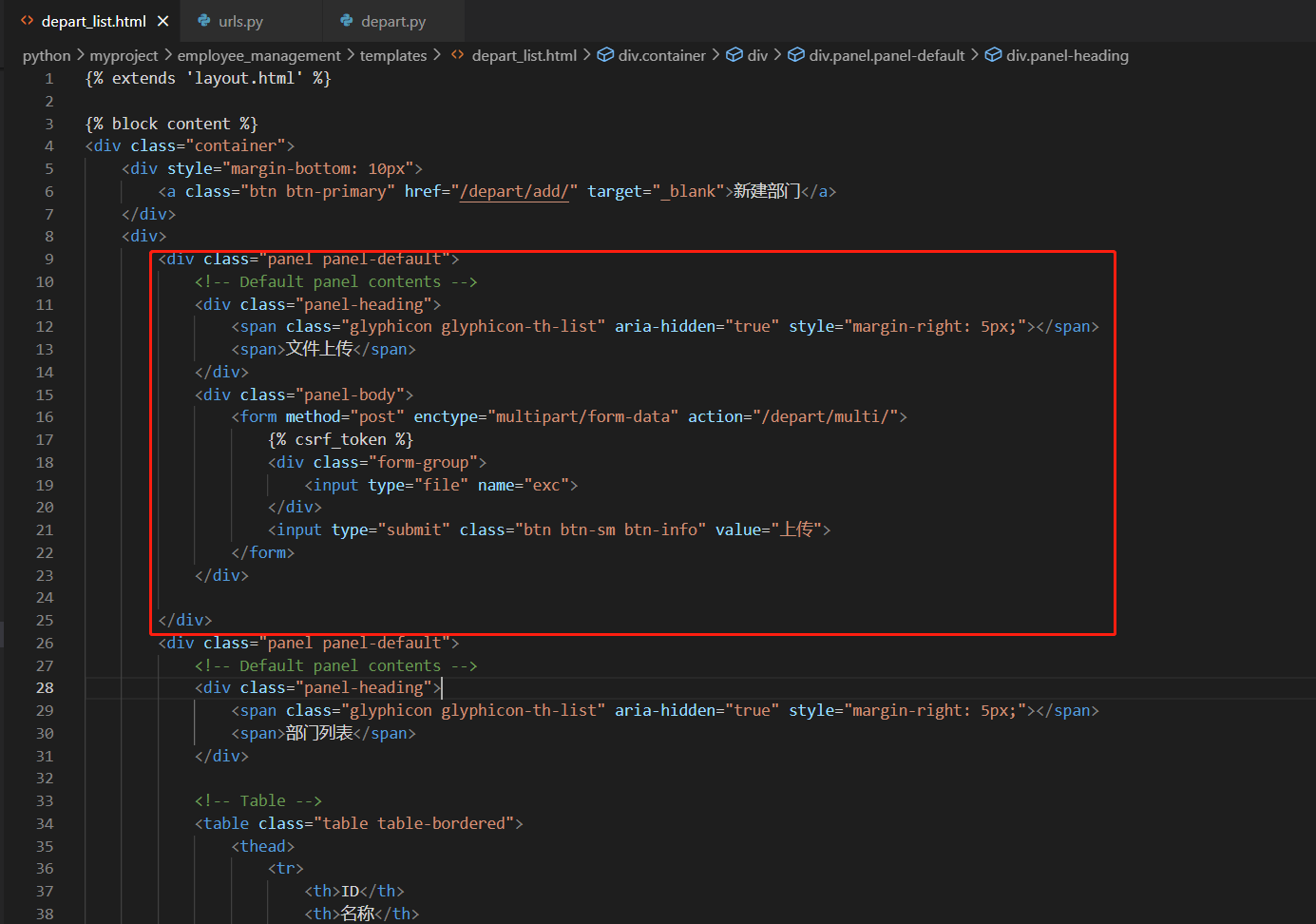
Task: Click '<!-- Table -->' comment on line 33
Action: tap(258, 800)
